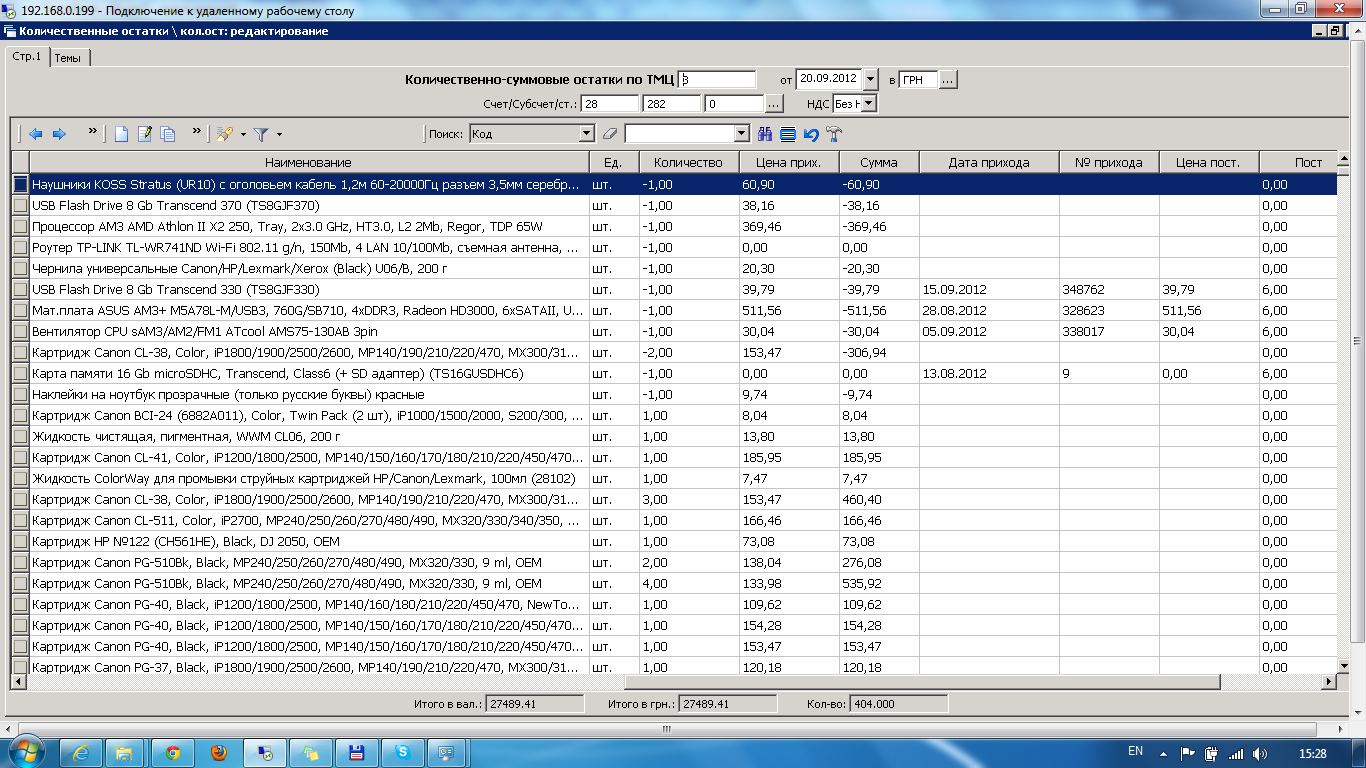This screenshot has width=1366, height=768.
Task: Open the НДС dropdown
Action: (x=869, y=103)
